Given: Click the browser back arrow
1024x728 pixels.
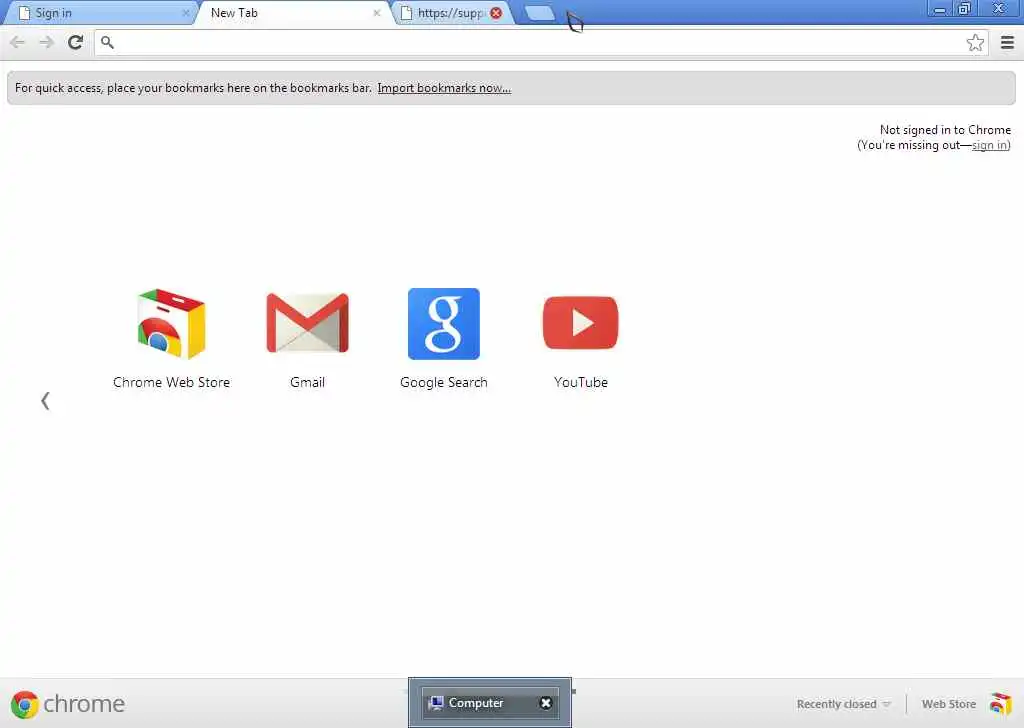Looking at the screenshot, I should (x=18, y=42).
